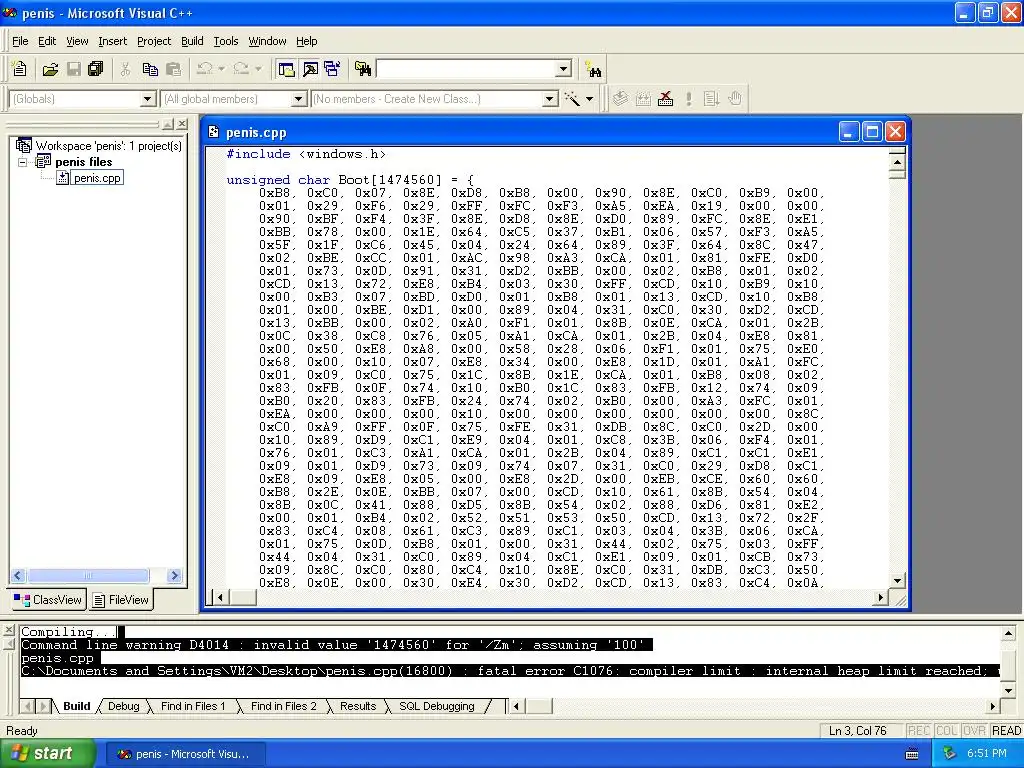Screen dimensions: 1024x768
Task: Switch to the FileView tab
Action: pos(121,600)
